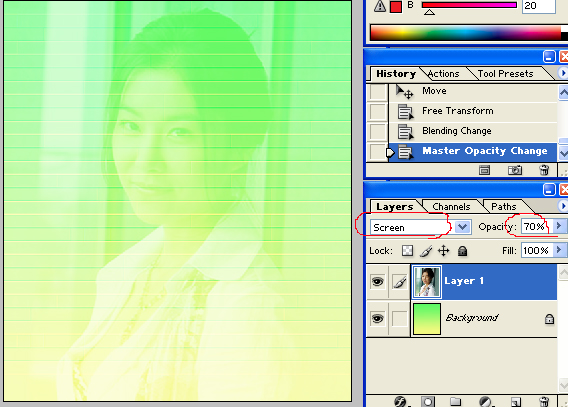Viewport: 568px width, 407px height.
Task: Open the Opacity slider arrow
Action: click(559, 226)
